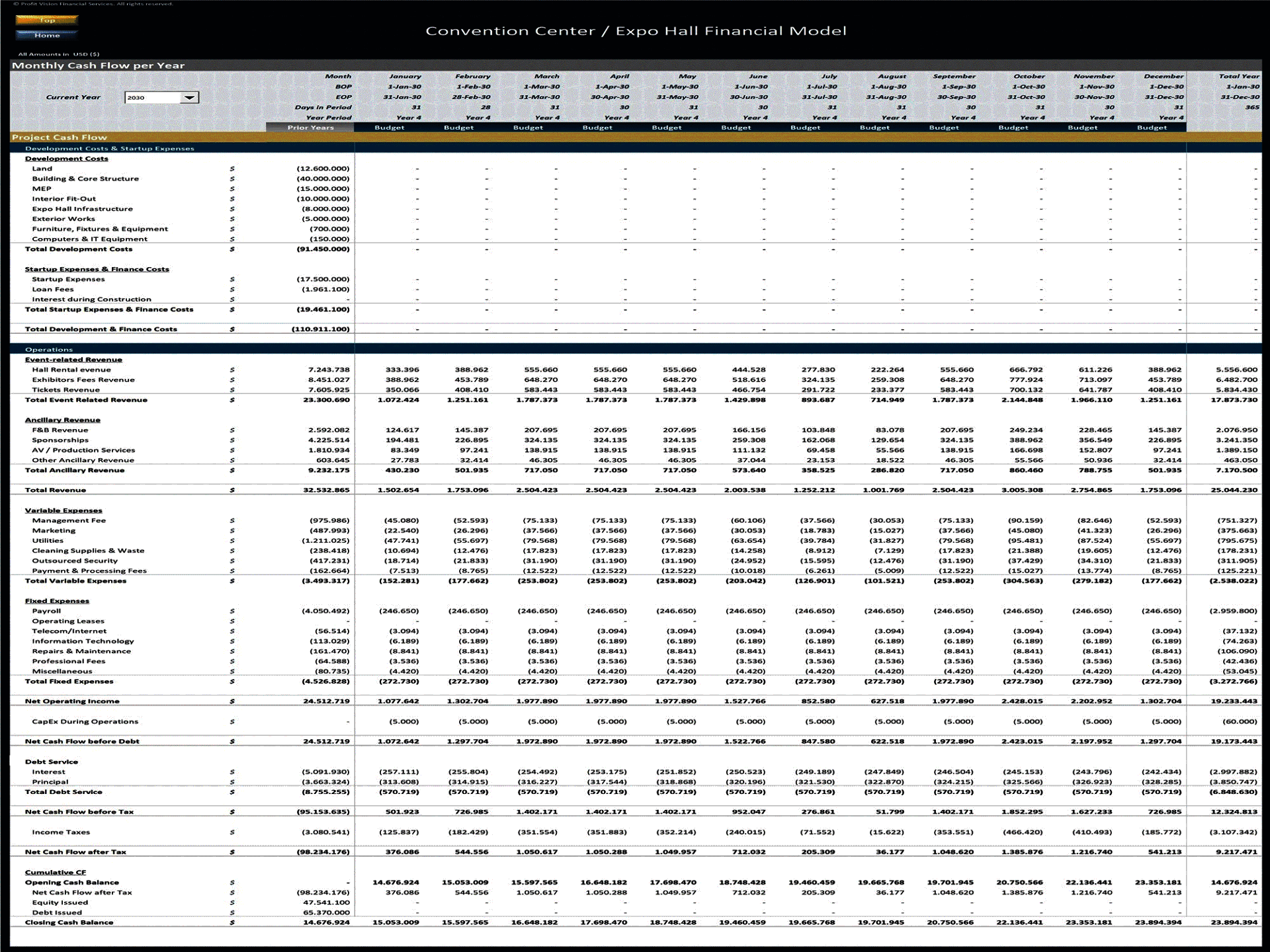Click Interest prior years value (5.091.930)
1270x952 pixels.
tap(326, 772)
